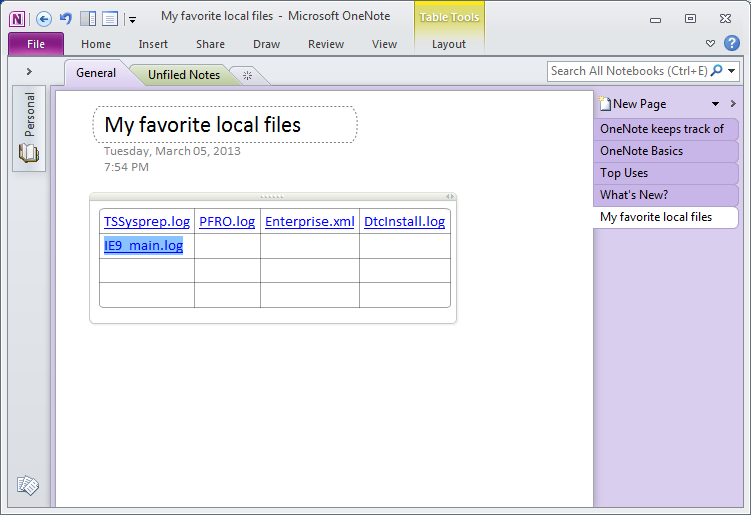Screen dimensions: 751x515
Task: Open the Insert ribbon tab
Action: pos(153,44)
